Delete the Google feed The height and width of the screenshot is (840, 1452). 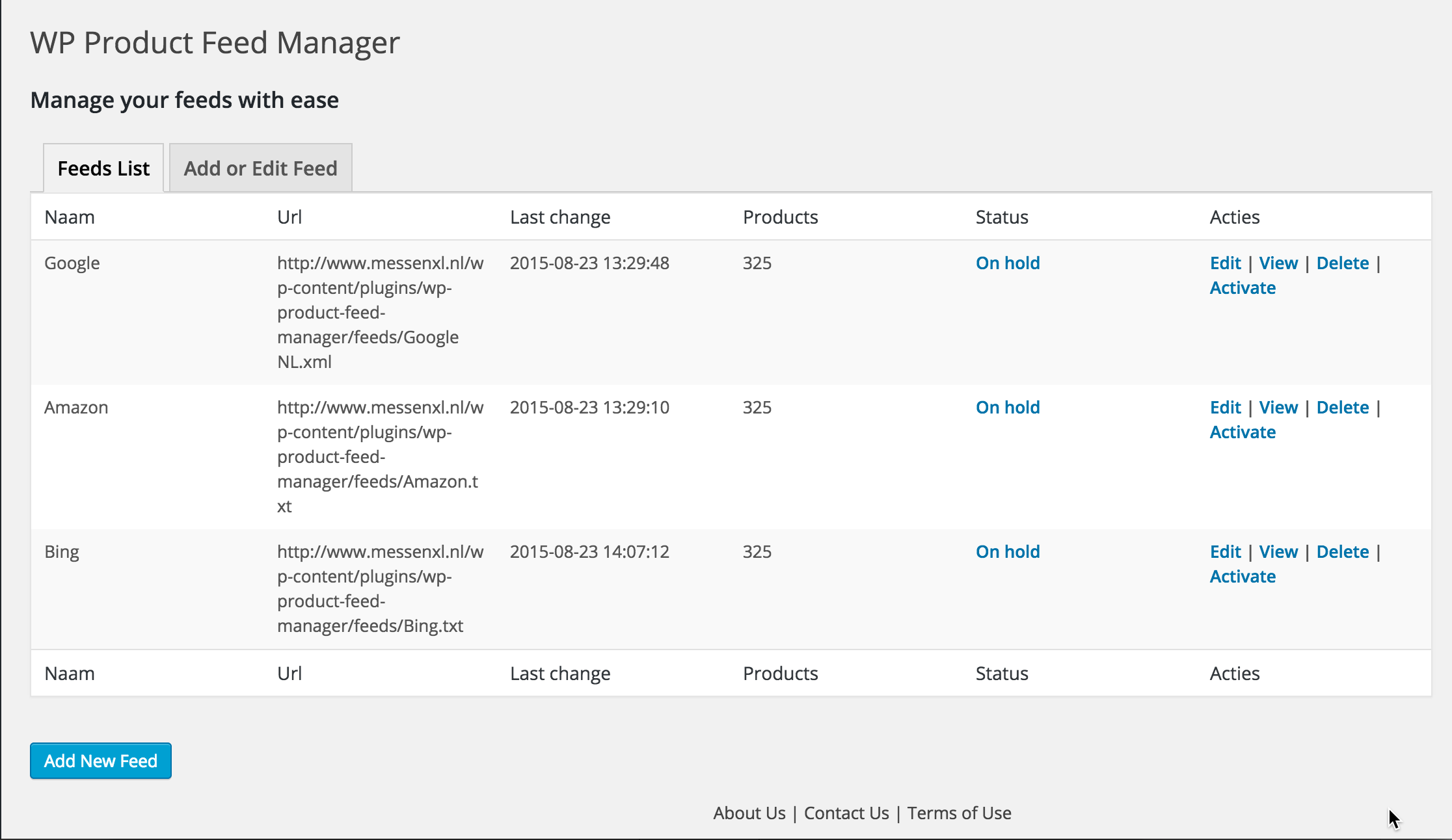pyautogui.click(x=1342, y=263)
